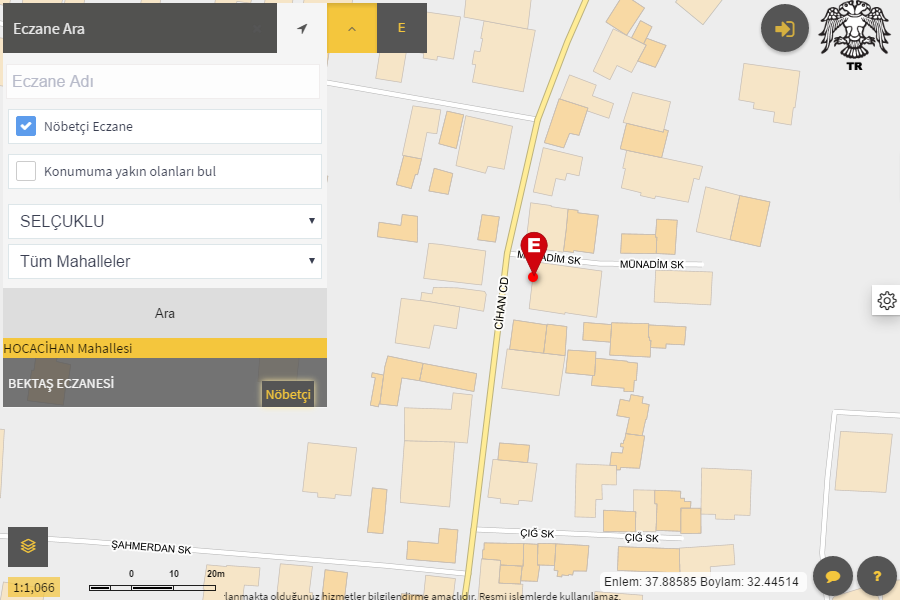Collapse the panel with the up chevron
Screen dimensions: 900x600
coord(352,28)
